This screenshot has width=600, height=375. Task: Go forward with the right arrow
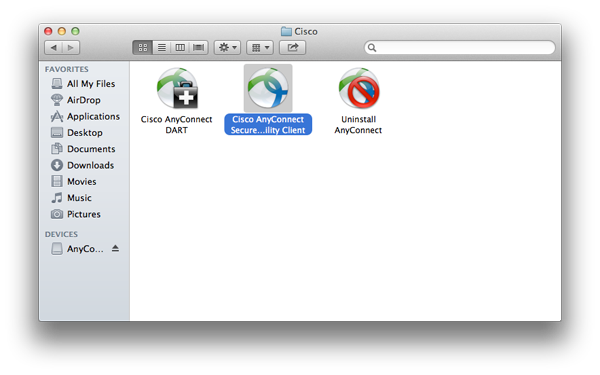click(71, 47)
